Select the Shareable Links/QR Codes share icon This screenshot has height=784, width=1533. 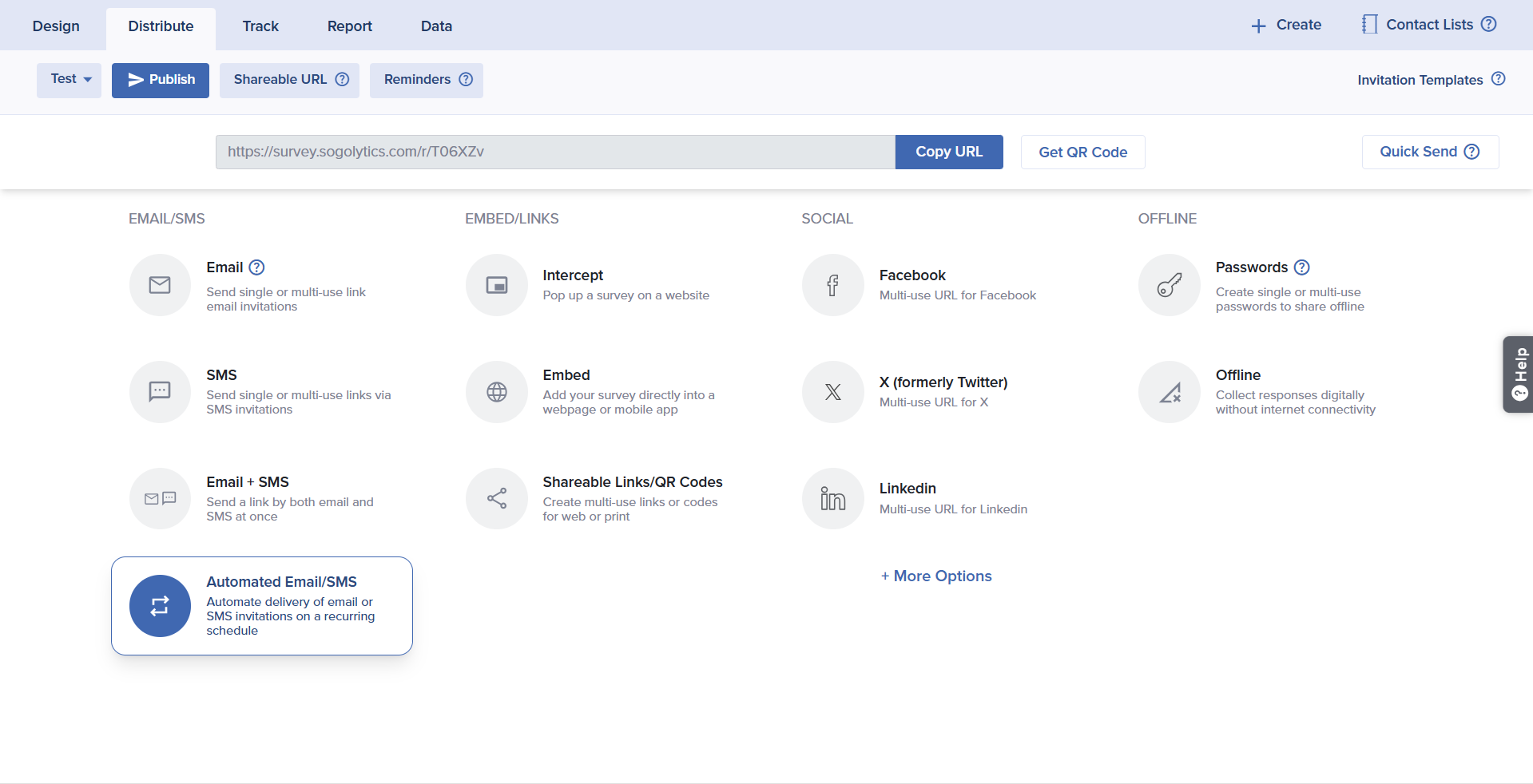[x=497, y=499]
